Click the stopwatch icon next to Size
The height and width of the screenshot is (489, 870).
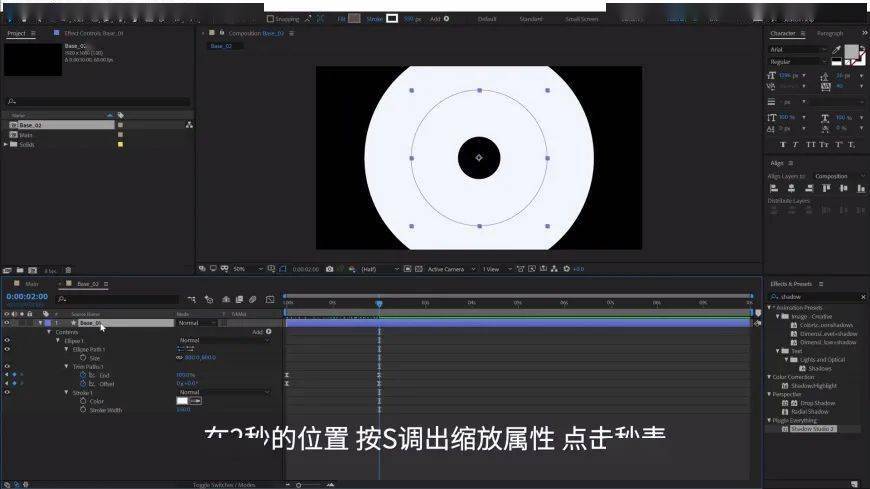83,357
